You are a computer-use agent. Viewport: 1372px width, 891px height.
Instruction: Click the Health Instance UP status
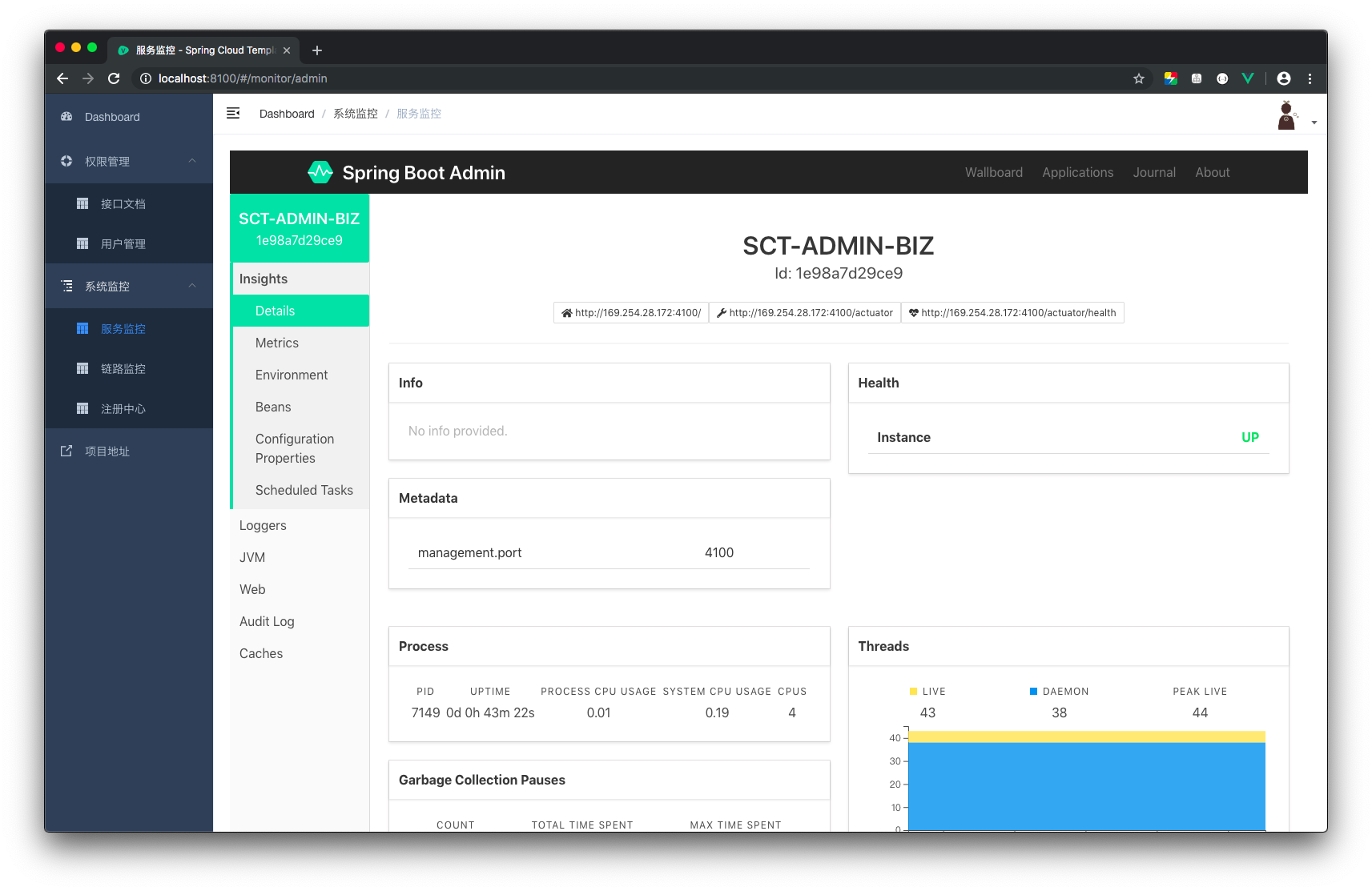pos(1250,437)
